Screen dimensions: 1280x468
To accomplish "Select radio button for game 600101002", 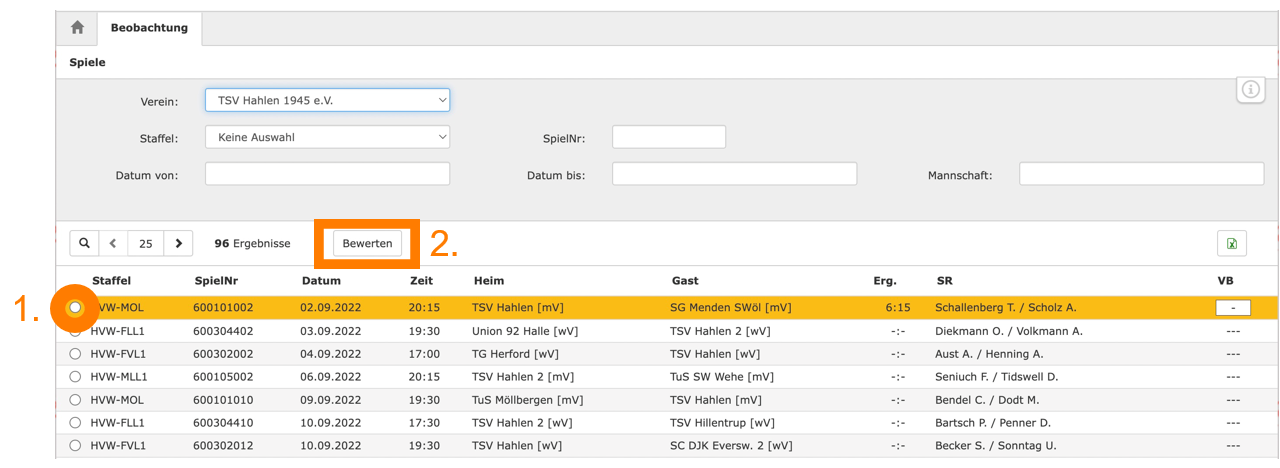I will pyautogui.click(x=75, y=308).
